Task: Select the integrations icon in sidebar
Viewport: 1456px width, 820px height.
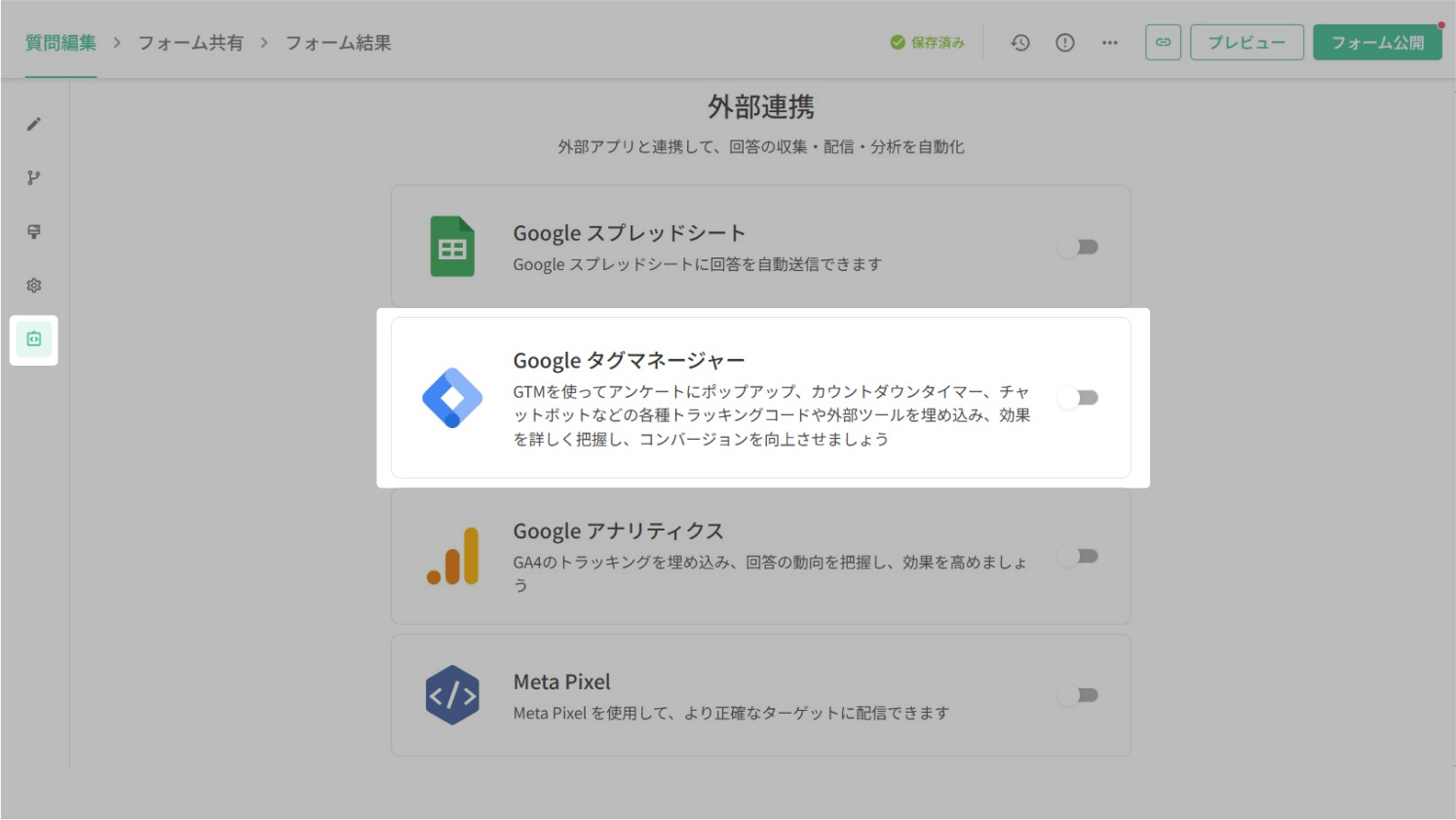Action: [34, 339]
